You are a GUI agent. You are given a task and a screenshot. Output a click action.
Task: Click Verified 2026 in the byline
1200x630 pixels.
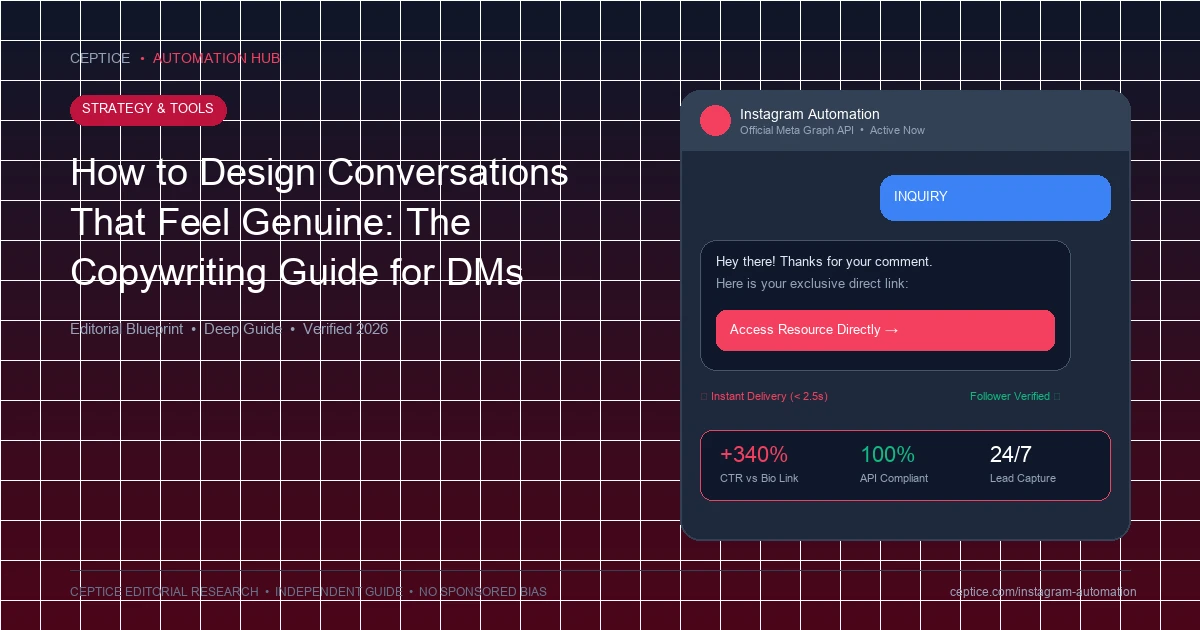click(345, 329)
